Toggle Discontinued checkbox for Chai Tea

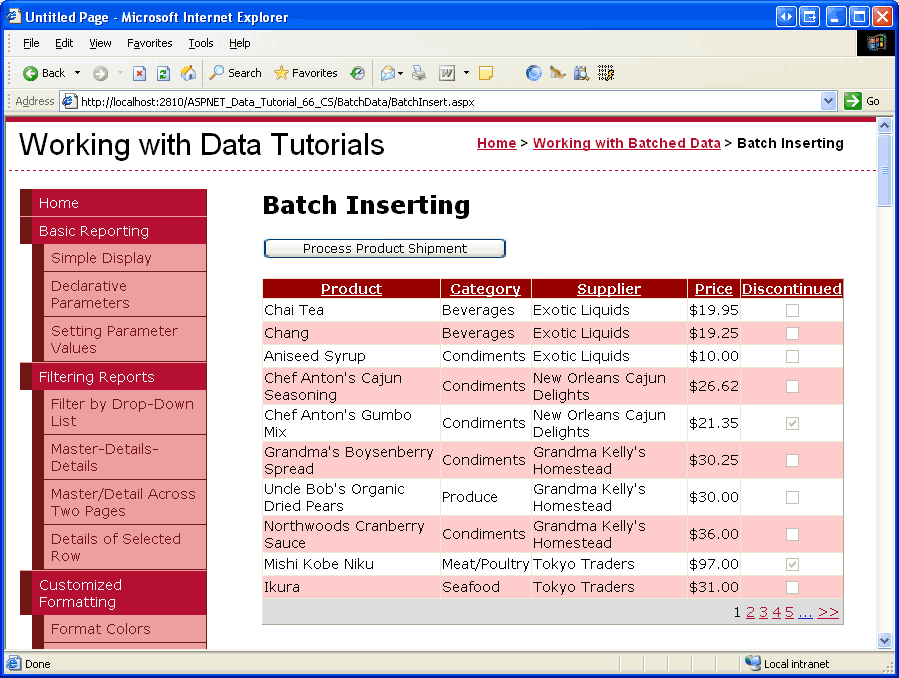point(792,311)
